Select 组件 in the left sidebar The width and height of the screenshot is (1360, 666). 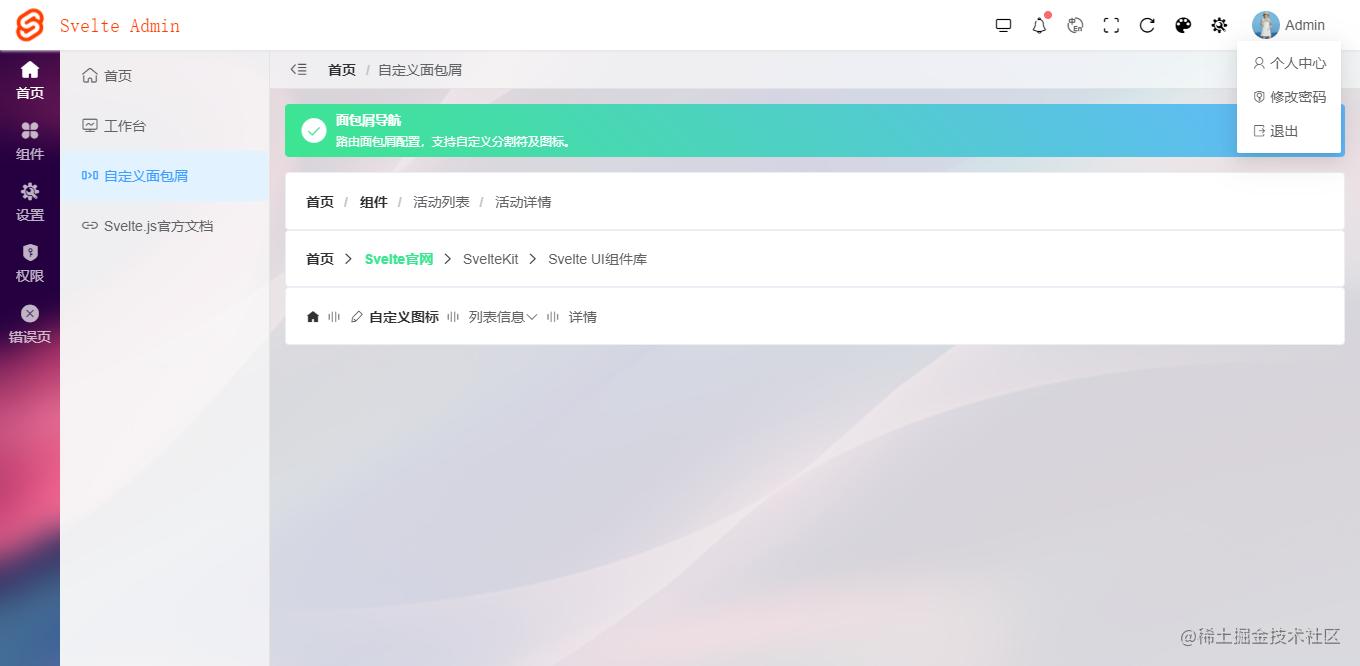[29, 140]
